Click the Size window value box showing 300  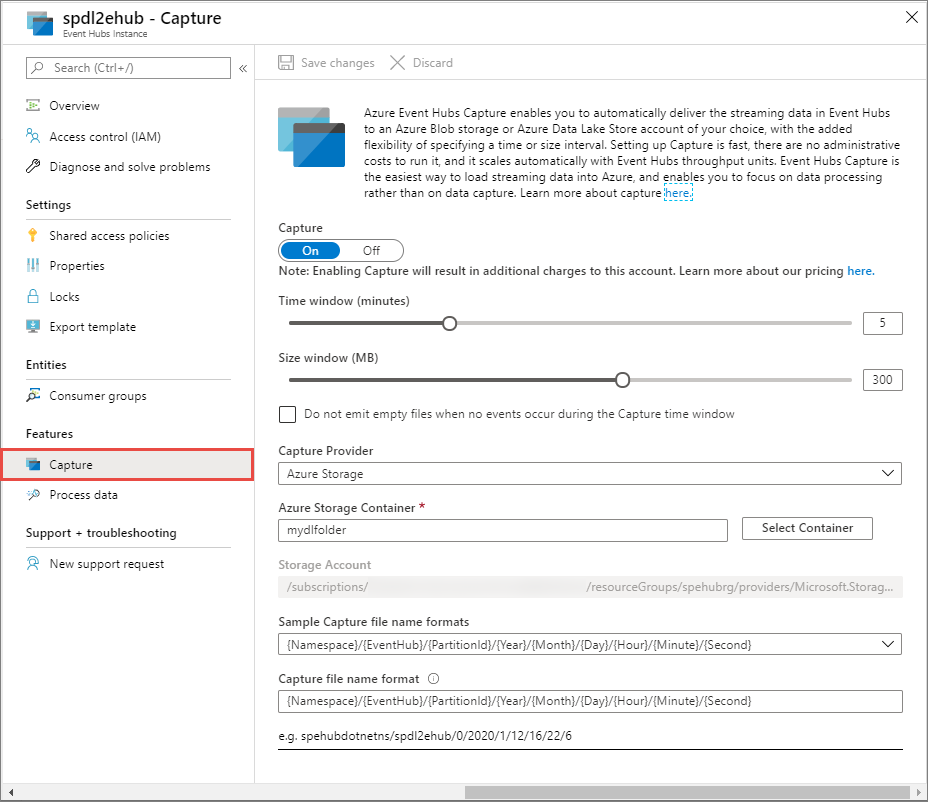coord(882,379)
